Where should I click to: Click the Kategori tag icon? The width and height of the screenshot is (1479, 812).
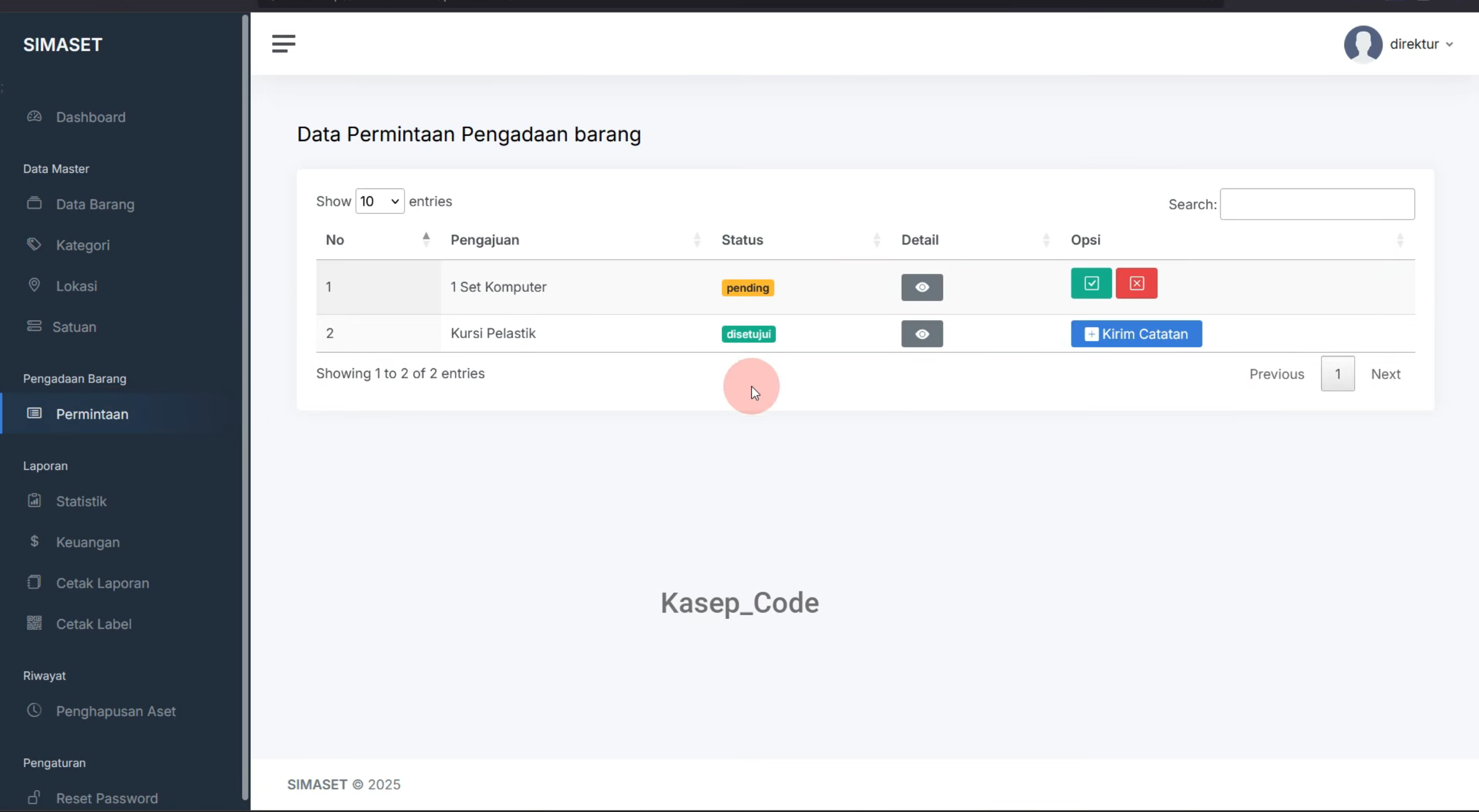34,244
